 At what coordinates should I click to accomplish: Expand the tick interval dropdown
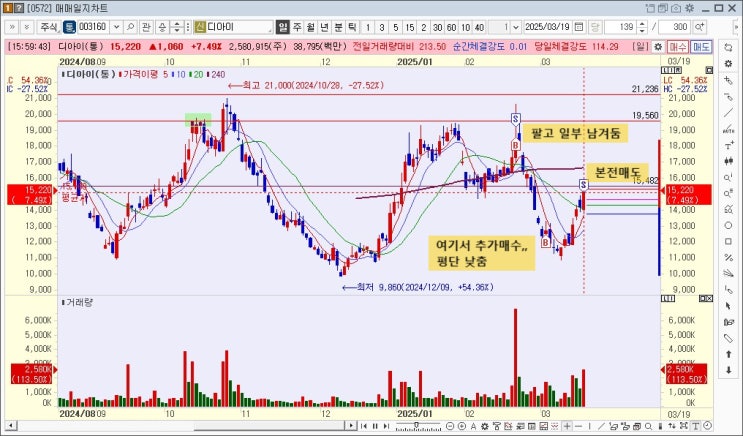point(516,27)
